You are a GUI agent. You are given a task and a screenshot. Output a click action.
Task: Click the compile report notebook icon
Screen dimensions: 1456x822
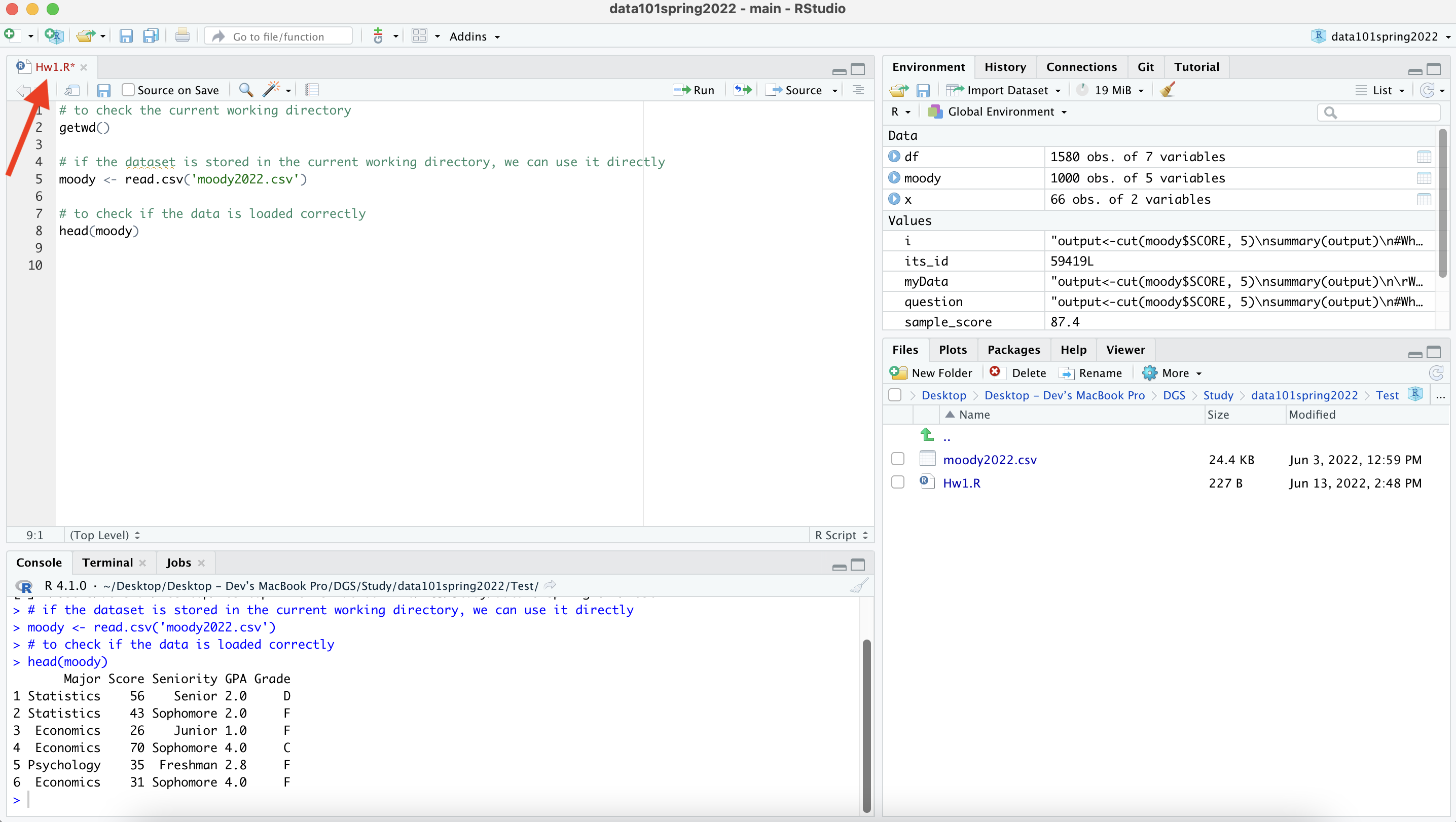click(x=311, y=90)
